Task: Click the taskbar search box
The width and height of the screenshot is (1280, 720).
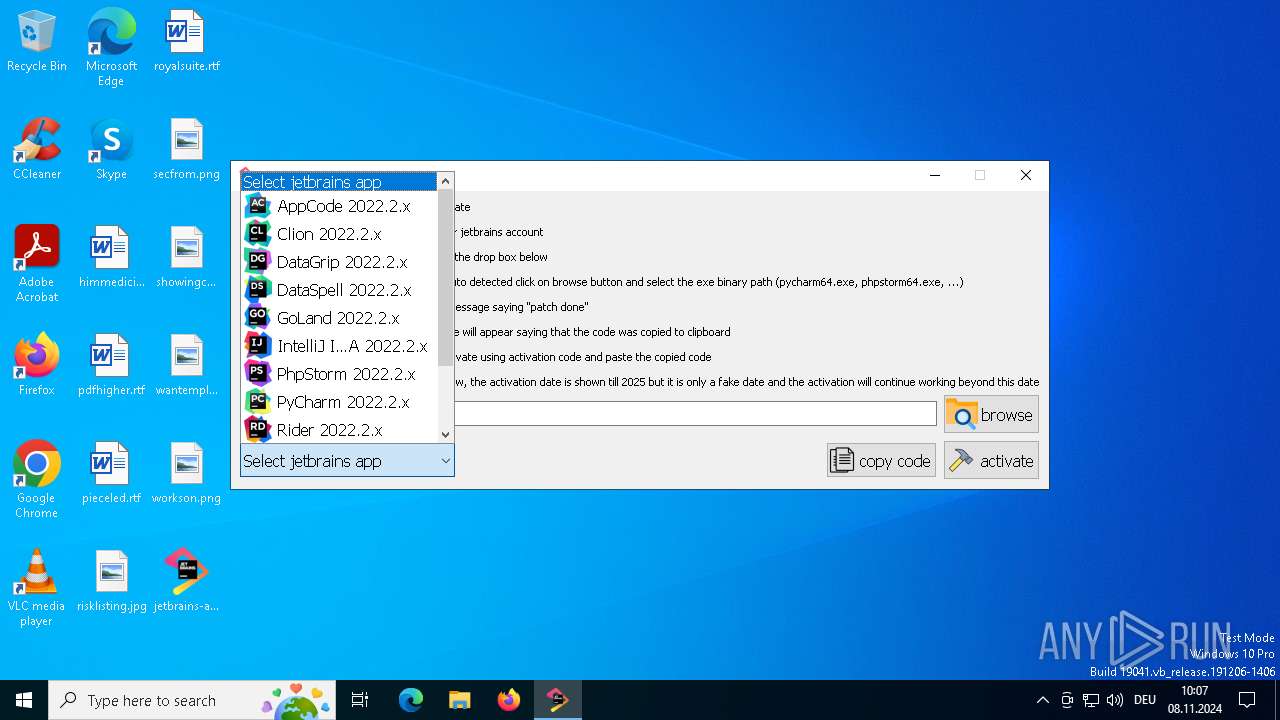Action: [x=194, y=700]
